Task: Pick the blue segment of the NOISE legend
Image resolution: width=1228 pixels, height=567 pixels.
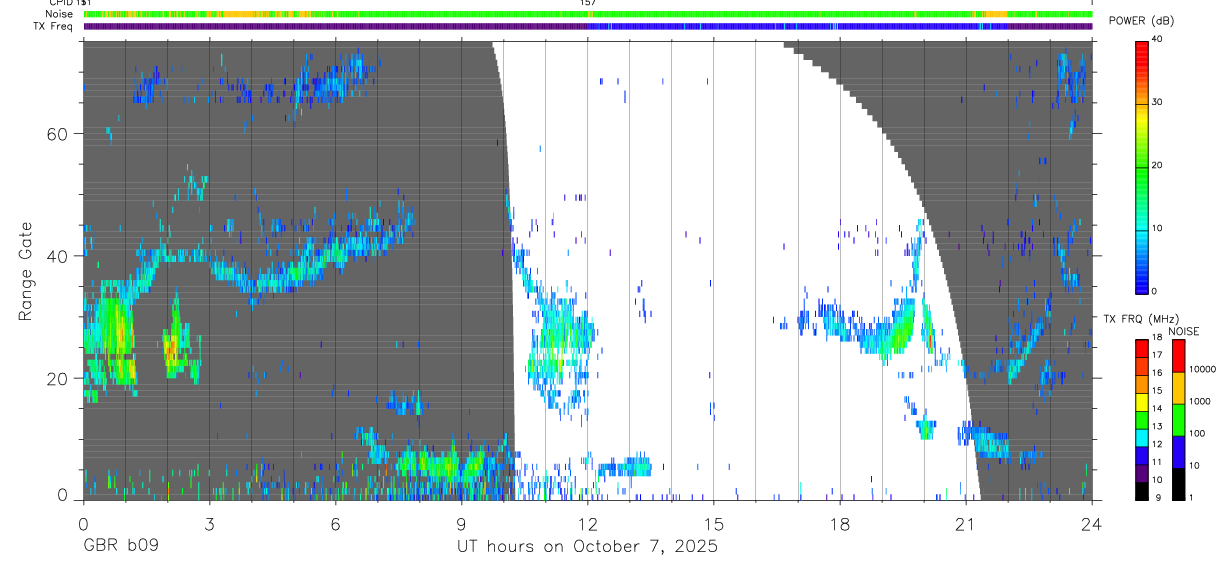Action: click(x=1178, y=451)
